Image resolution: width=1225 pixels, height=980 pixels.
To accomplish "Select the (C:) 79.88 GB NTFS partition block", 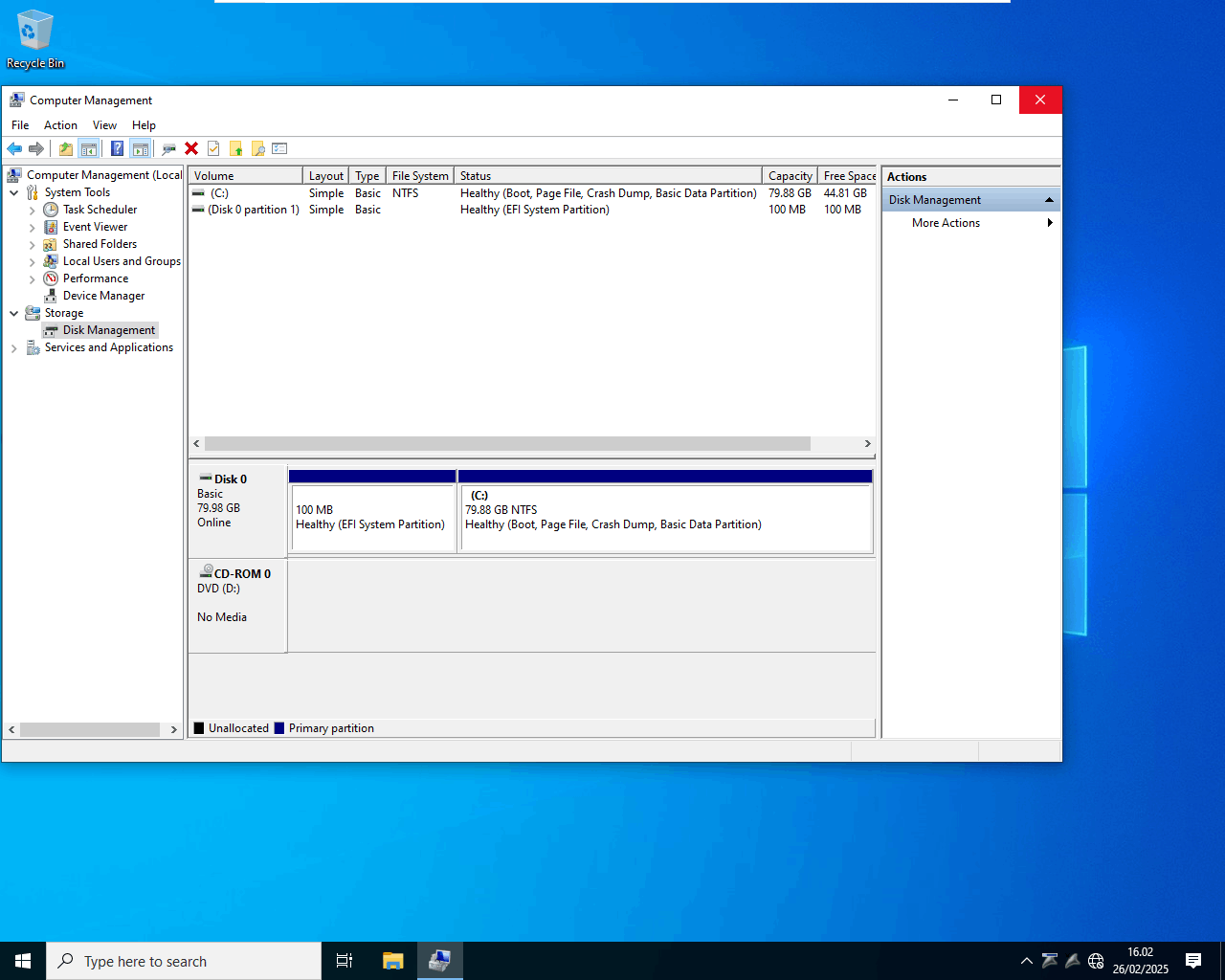I will [665, 511].
